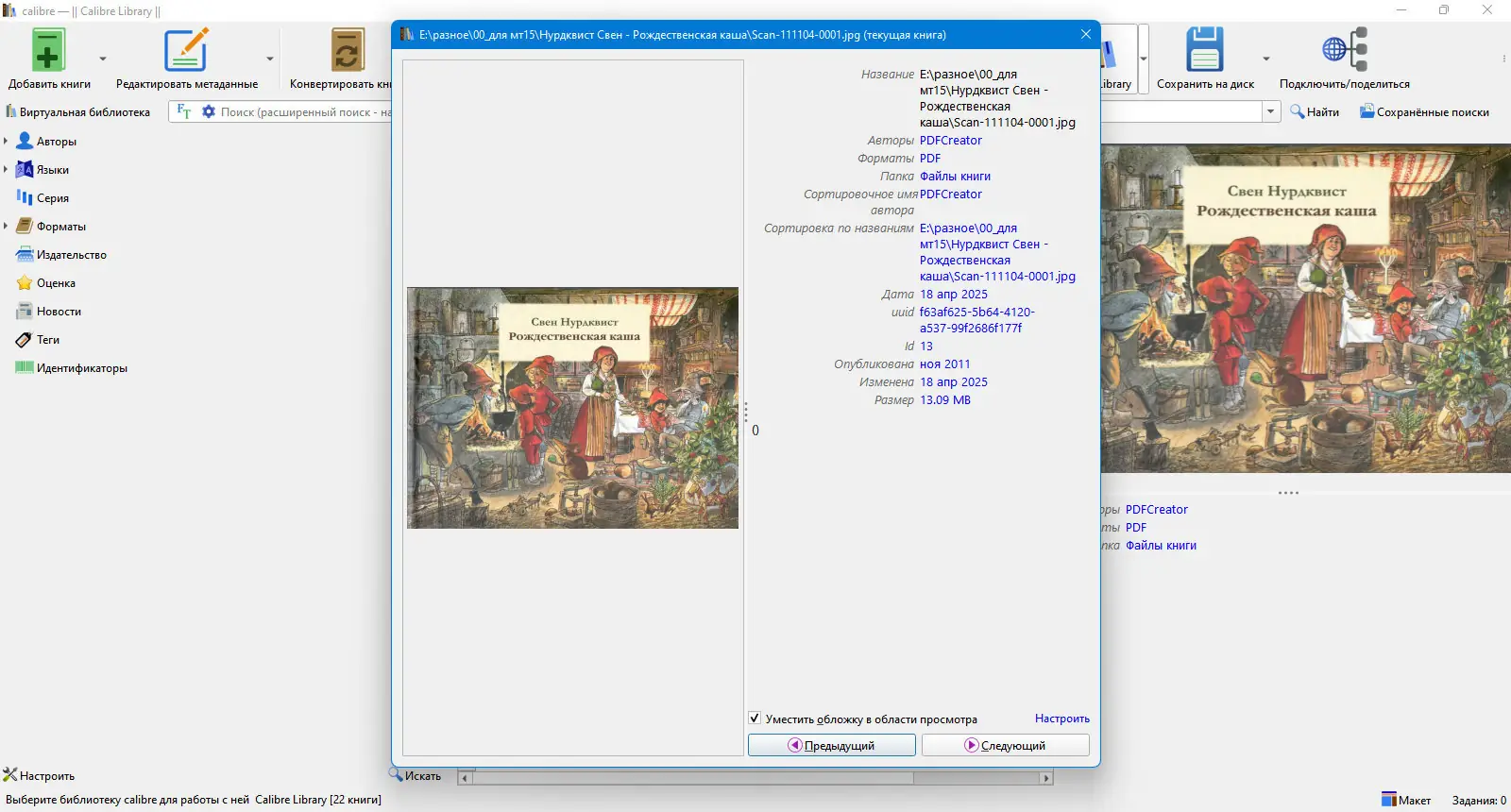Click the Найти search button
Image resolution: width=1511 pixels, height=812 pixels.
pyautogui.click(x=1315, y=111)
